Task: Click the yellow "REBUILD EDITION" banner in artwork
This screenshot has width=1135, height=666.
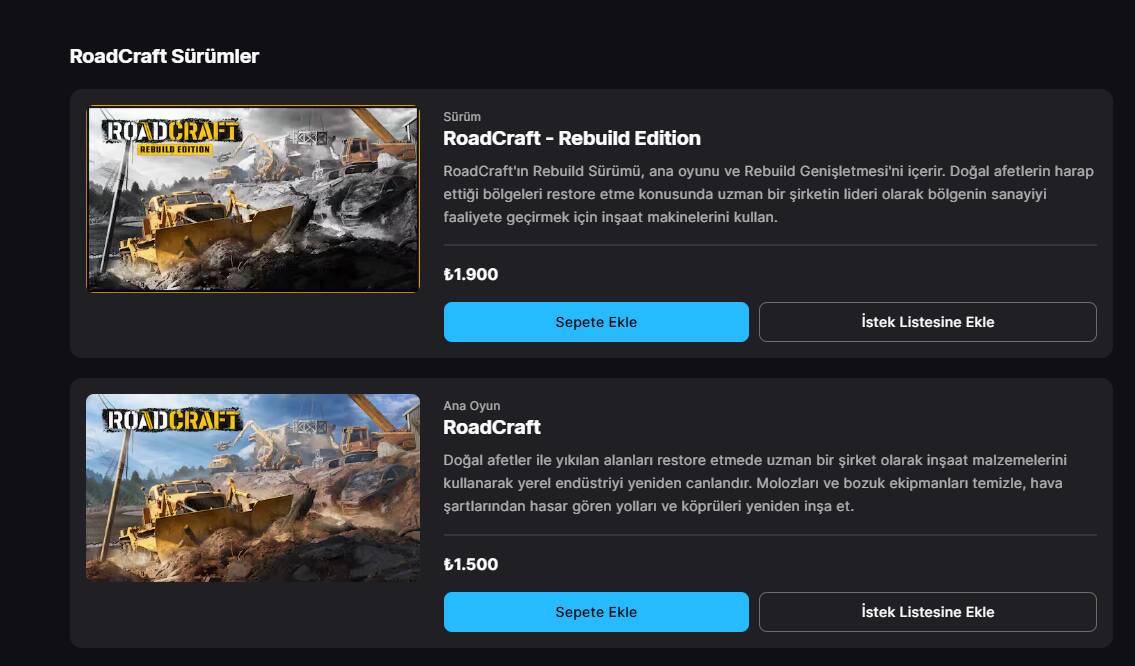Action: coord(174,150)
